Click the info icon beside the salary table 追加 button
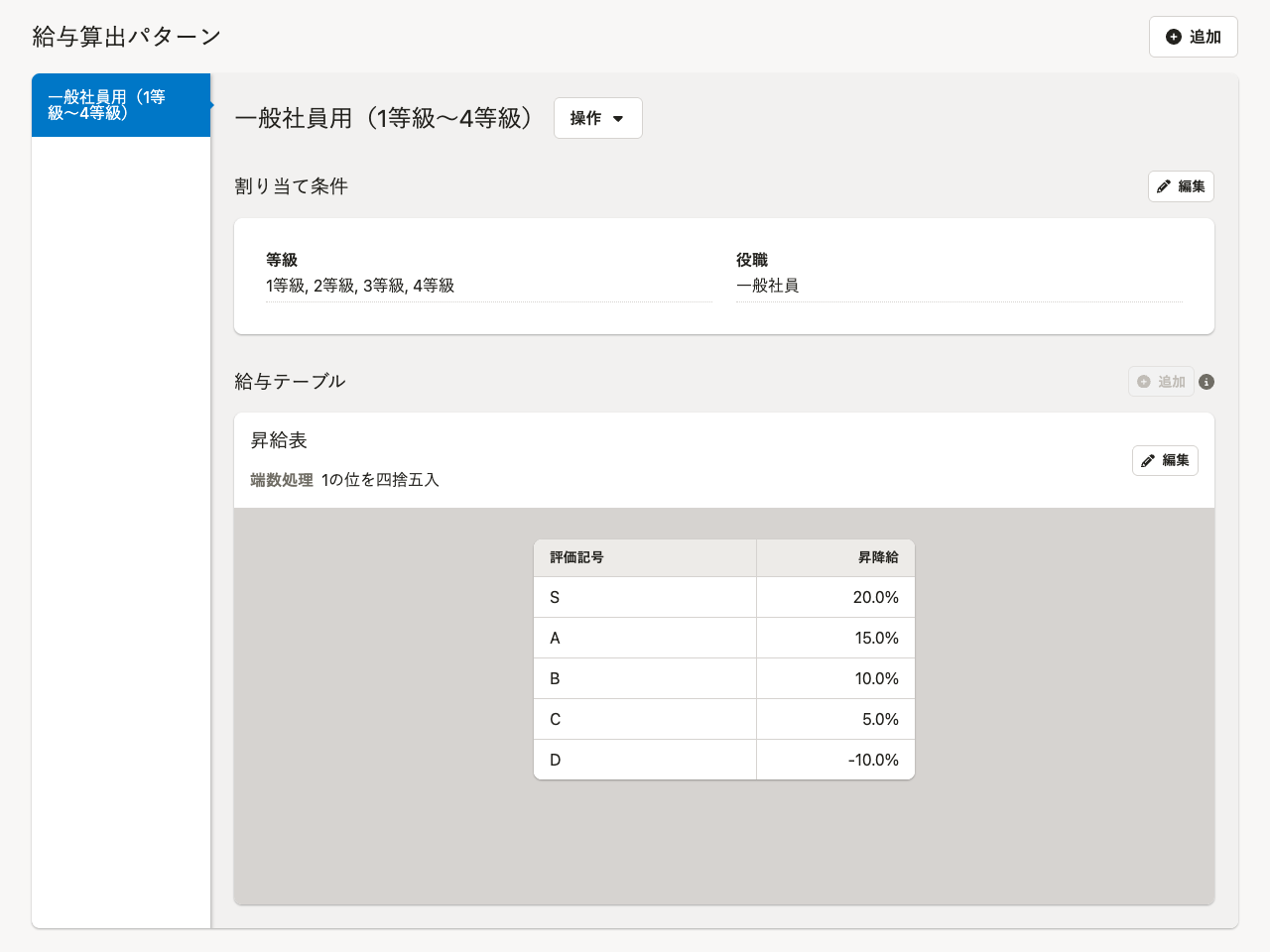The width and height of the screenshot is (1270, 952). 1206,382
